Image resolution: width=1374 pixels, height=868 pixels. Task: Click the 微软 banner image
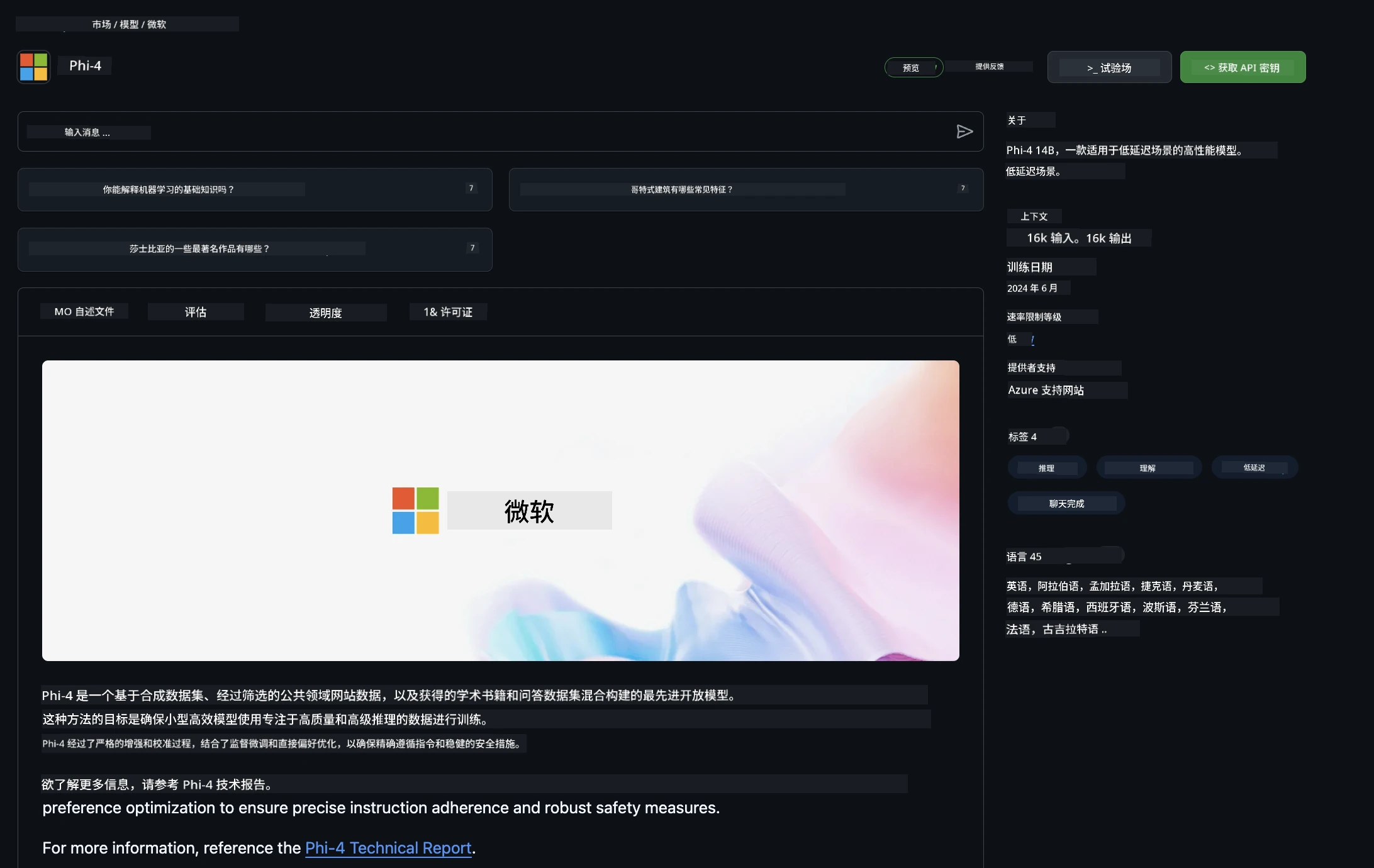coord(501,510)
